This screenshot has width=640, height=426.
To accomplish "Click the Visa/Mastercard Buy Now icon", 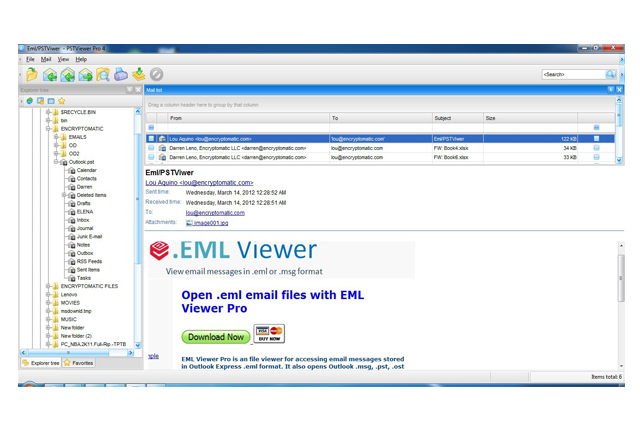I will pyautogui.click(x=269, y=334).
